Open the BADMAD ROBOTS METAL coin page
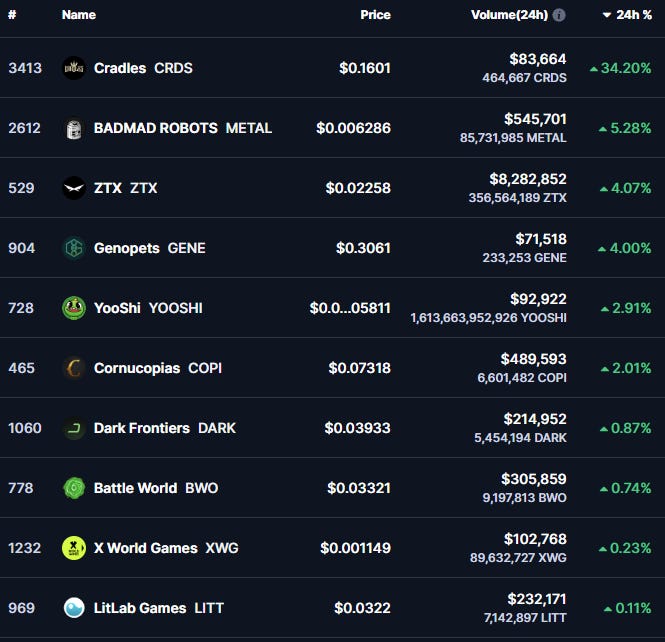This screenshot has height=642, width=665. click(183, 128)
